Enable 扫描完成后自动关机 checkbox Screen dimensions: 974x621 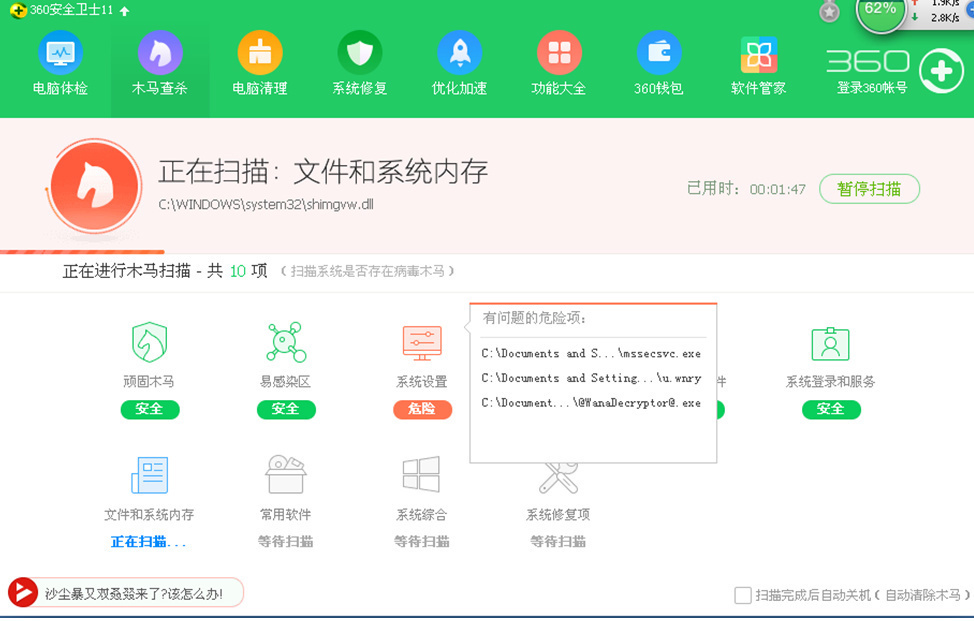tap(743, 596)
